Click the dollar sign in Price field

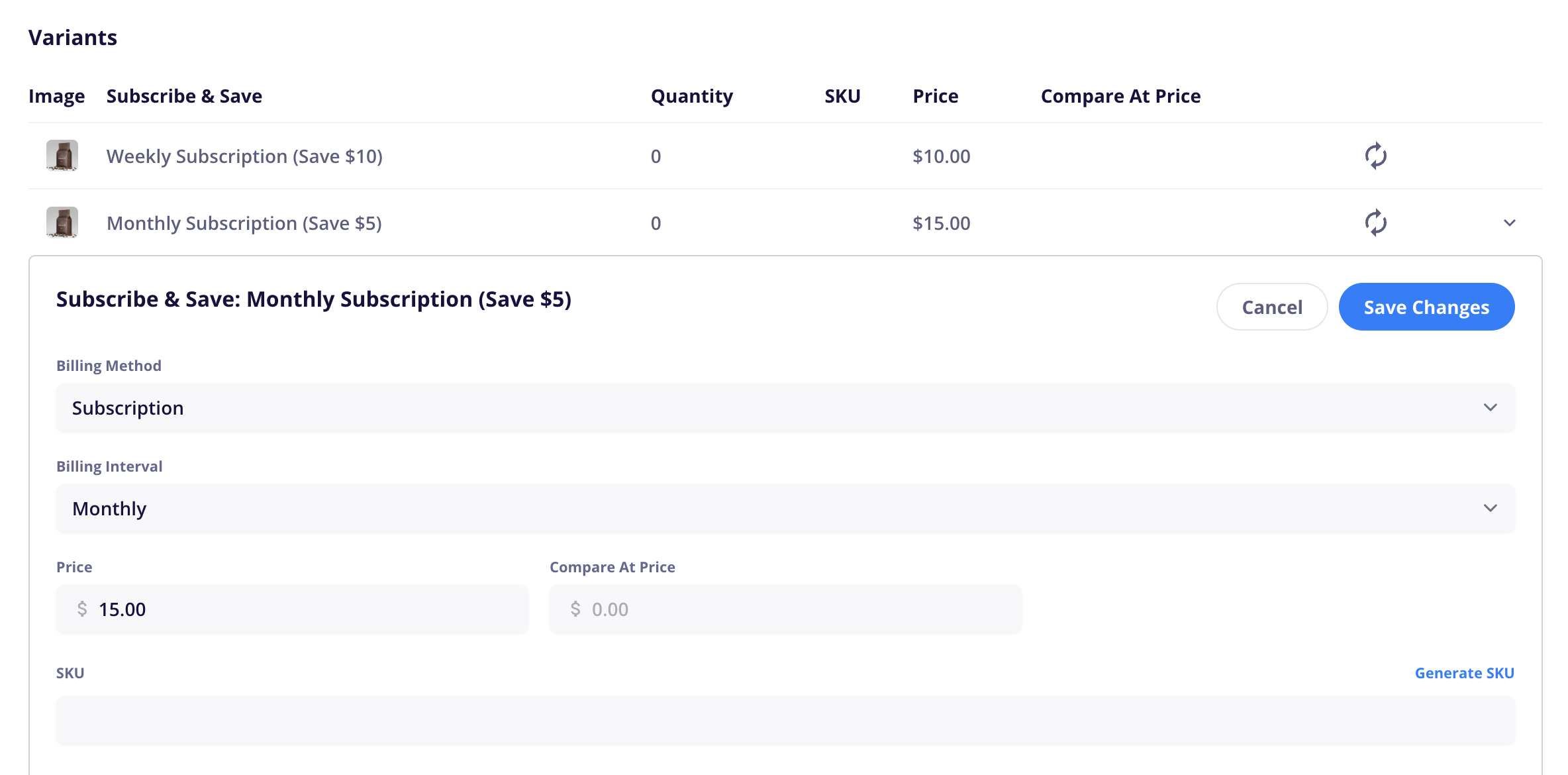[82, 609]
